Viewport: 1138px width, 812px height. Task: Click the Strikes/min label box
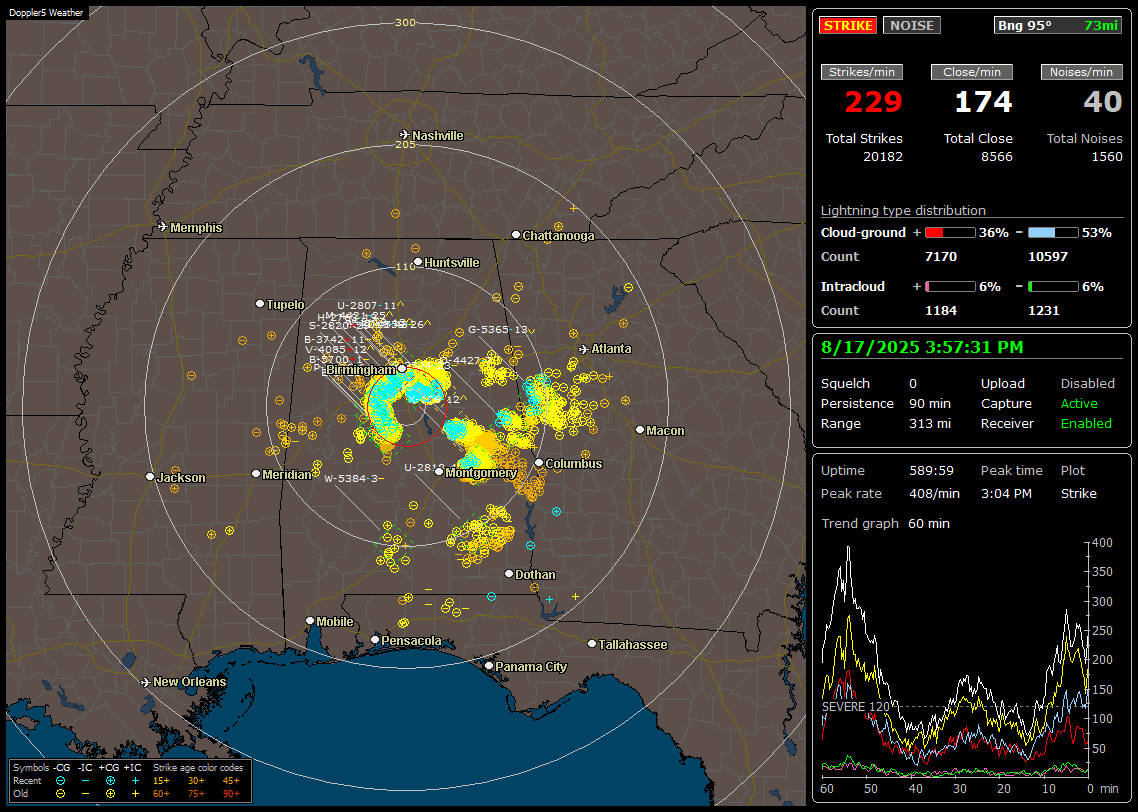pos(861,72)
